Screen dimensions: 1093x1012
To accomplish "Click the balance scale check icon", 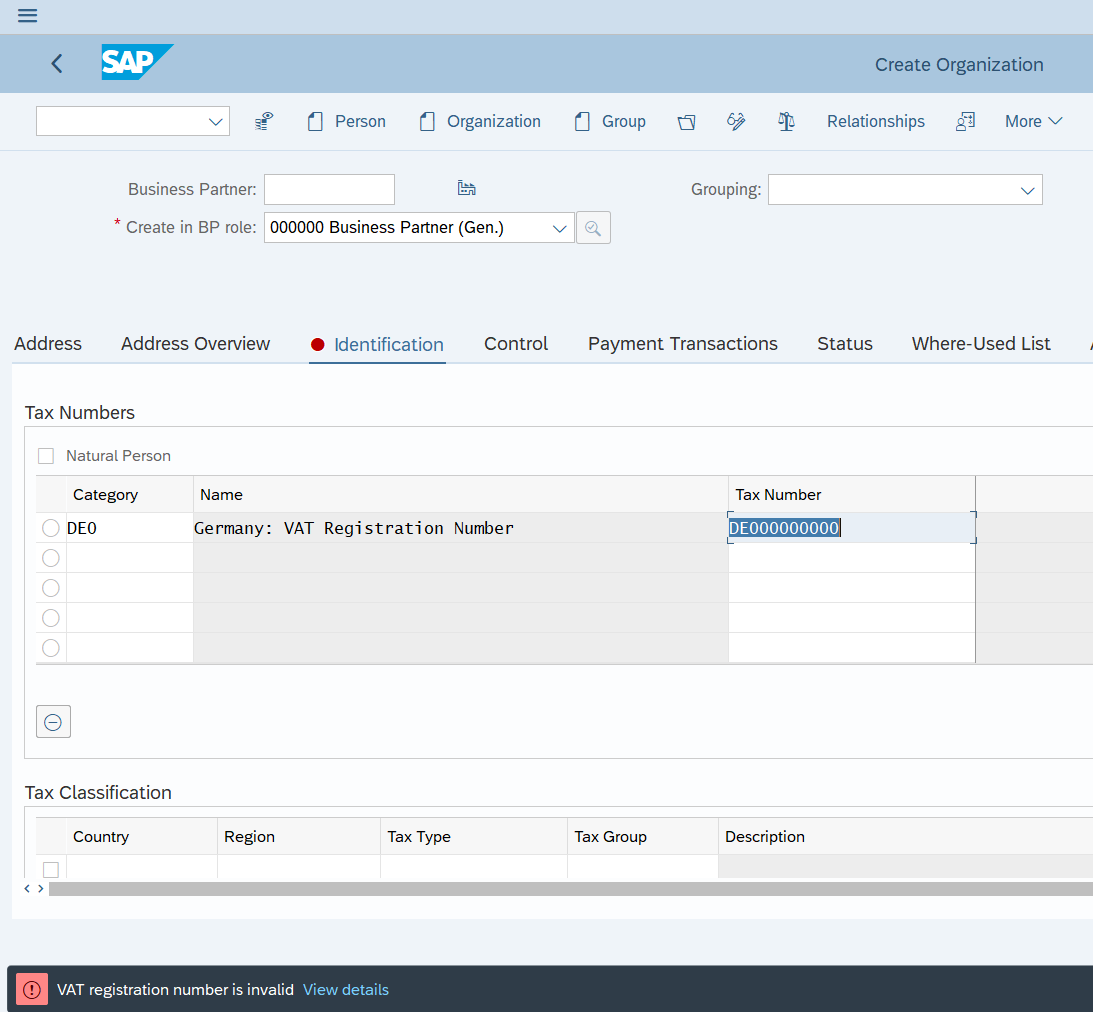I will pos(786,122).
